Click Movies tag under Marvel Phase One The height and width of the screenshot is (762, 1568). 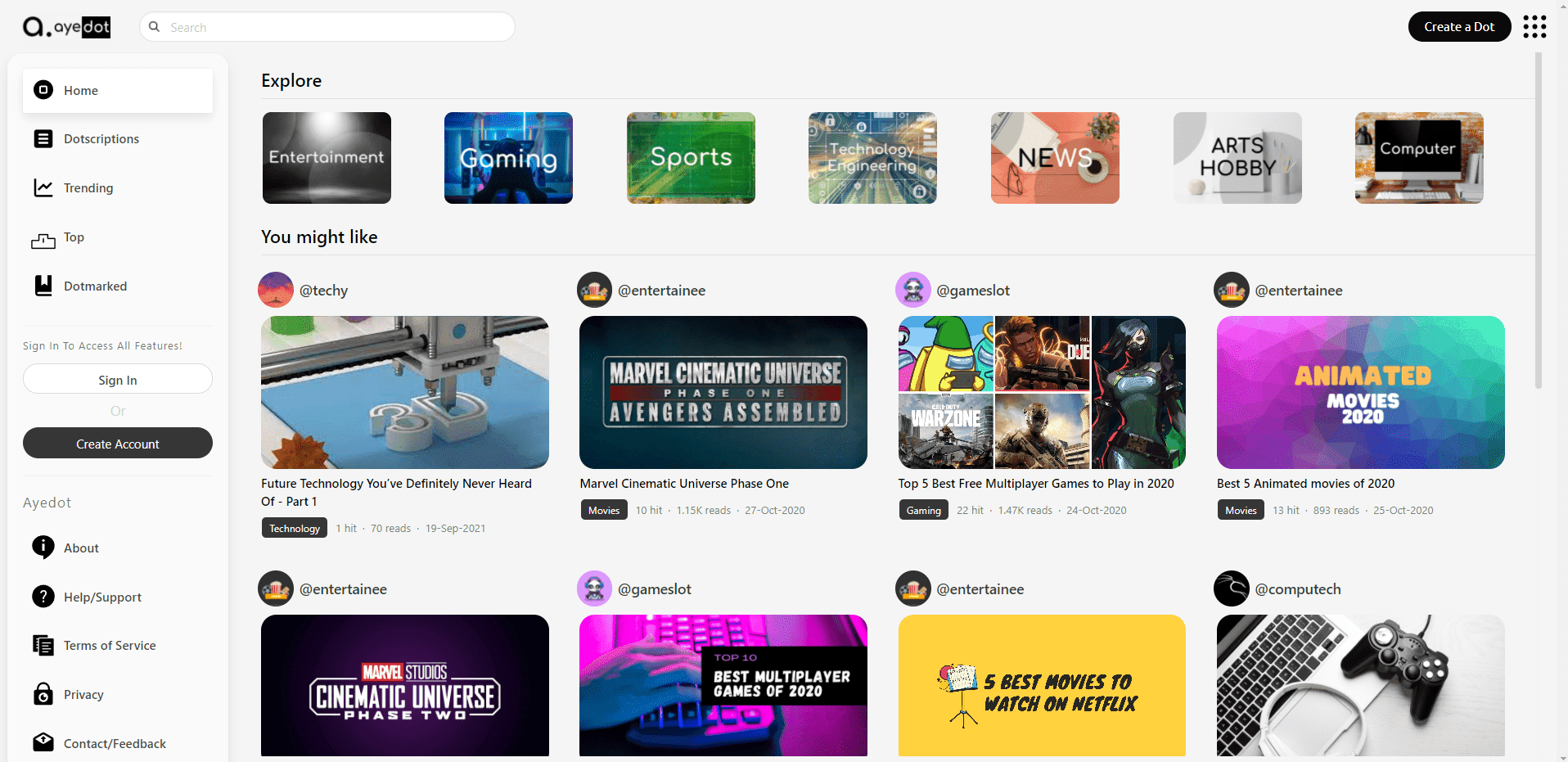(x=604, y=510)
